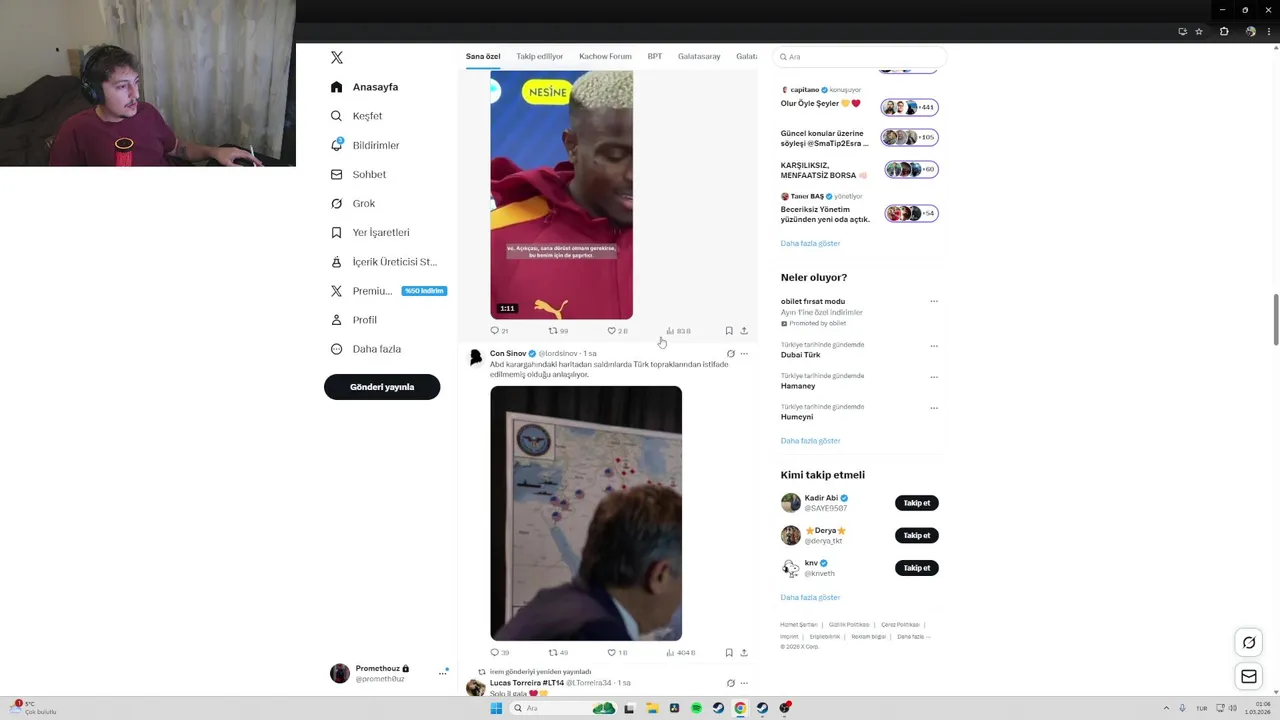
Task: Bookmark this page with the Chrome star
Action: coord(1199,31)
